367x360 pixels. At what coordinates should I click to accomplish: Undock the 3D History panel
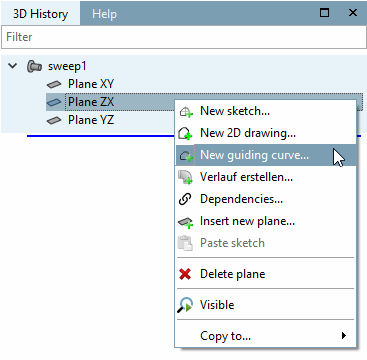click(x=324, y=13)
